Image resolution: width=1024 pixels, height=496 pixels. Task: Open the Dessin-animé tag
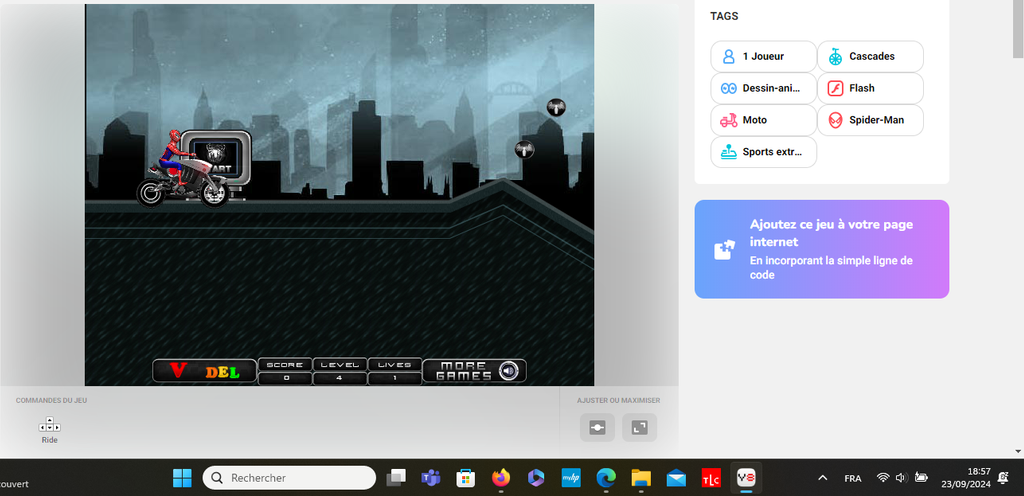763,89
